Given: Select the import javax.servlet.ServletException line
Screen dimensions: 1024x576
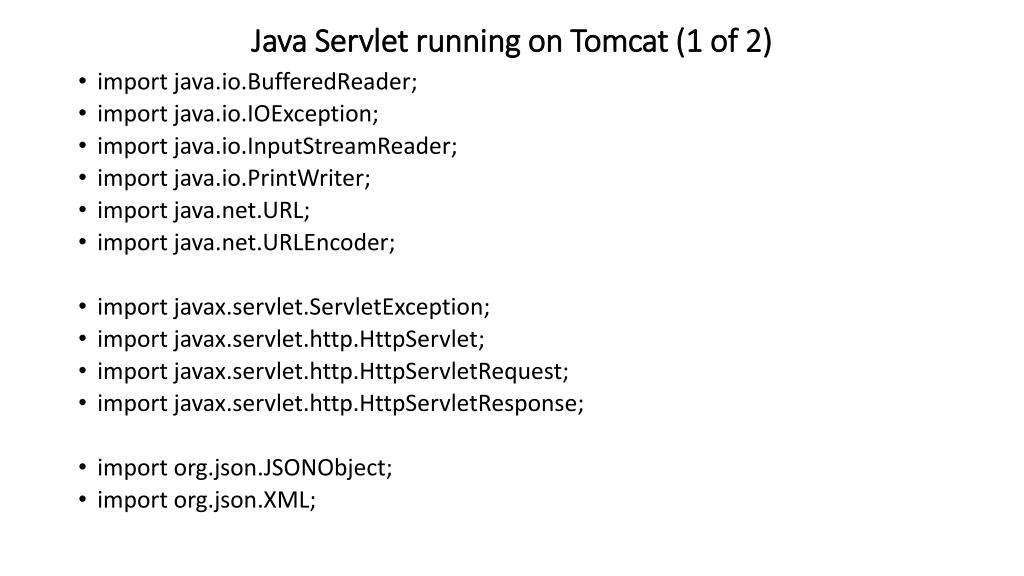Looking at the screenshot, I should point(293,307).
